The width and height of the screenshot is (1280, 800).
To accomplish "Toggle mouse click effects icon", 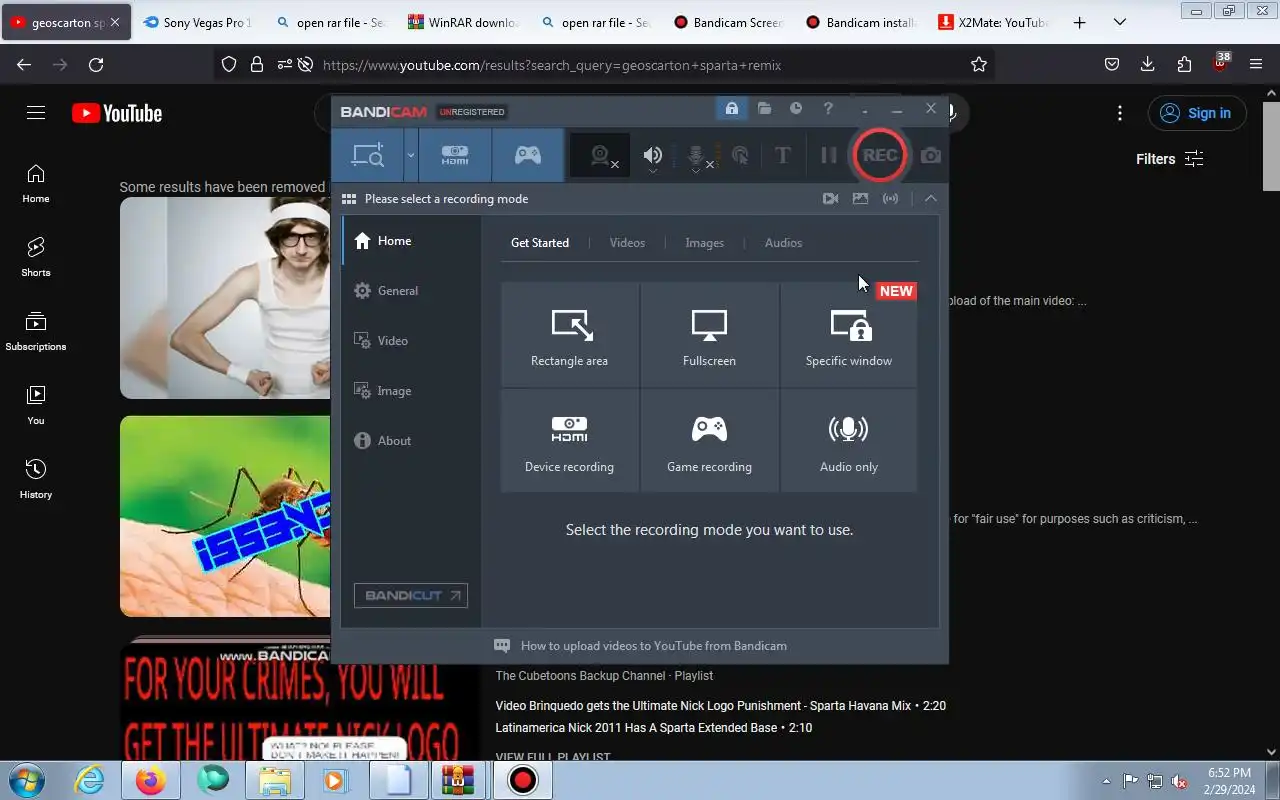I will (x=740, y=155).
